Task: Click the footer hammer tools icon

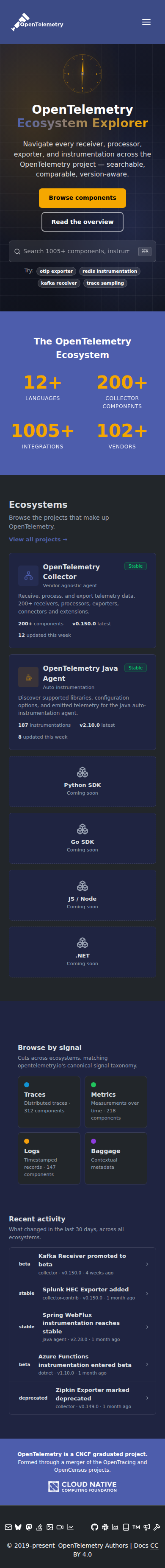Action: pyautogui.click(x=157, y=1527)
